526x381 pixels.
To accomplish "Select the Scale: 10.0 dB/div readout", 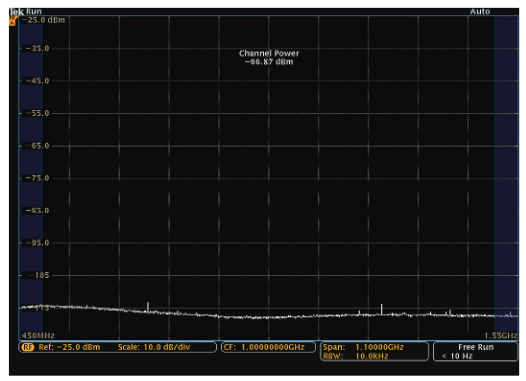I will tap(154, 347).
